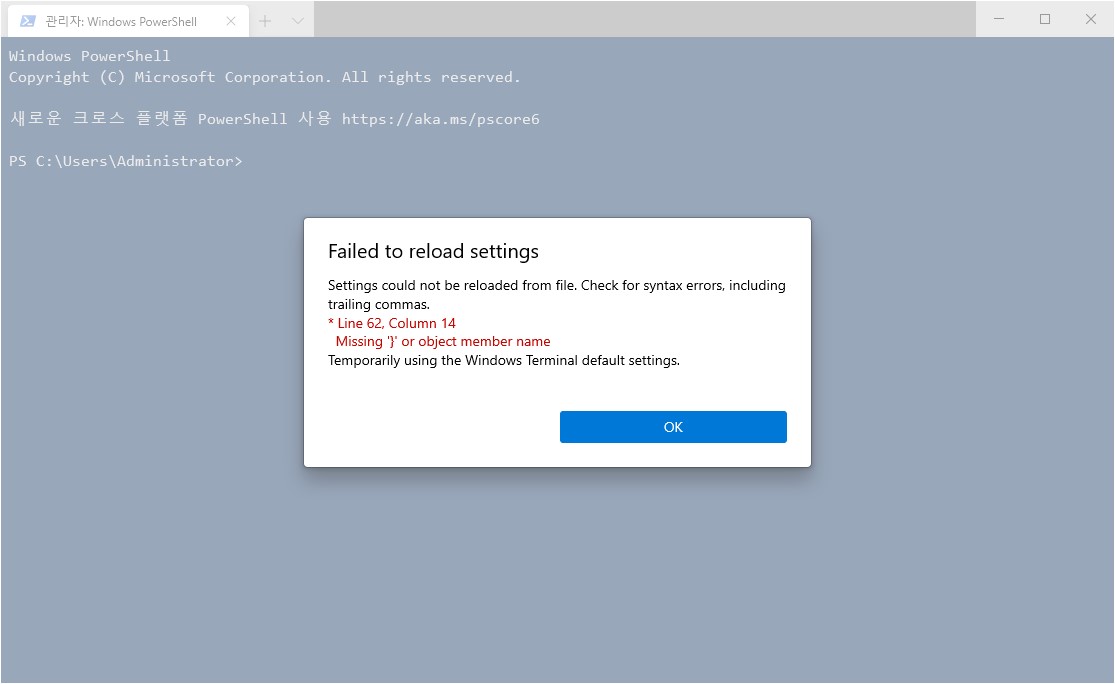Click the Copyright (C) Microsoft Corporation line

click(x=265, y=77)
